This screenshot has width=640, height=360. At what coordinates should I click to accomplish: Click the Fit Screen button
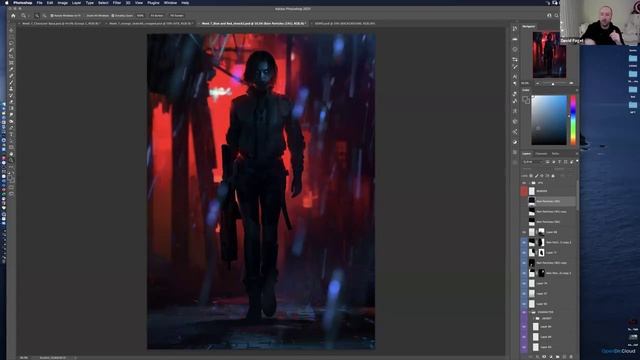tap(157, 16)
